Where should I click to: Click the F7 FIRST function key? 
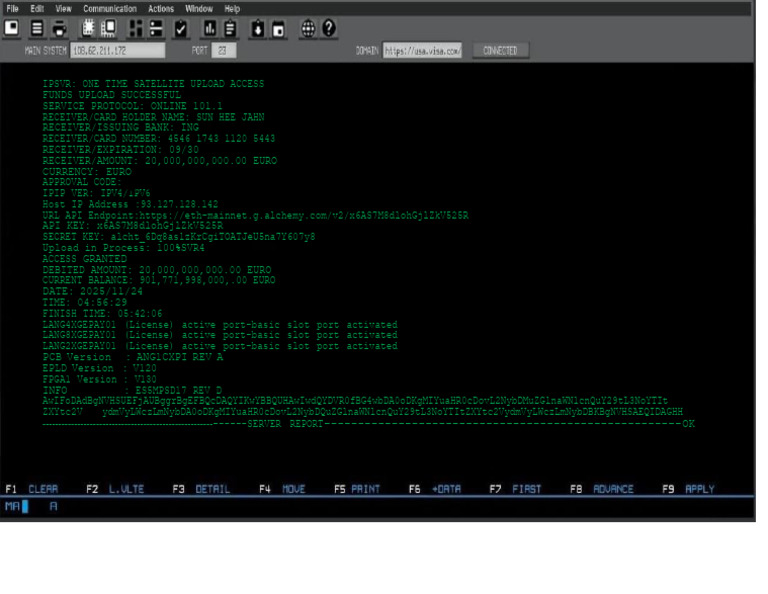[x=515, y=489]
